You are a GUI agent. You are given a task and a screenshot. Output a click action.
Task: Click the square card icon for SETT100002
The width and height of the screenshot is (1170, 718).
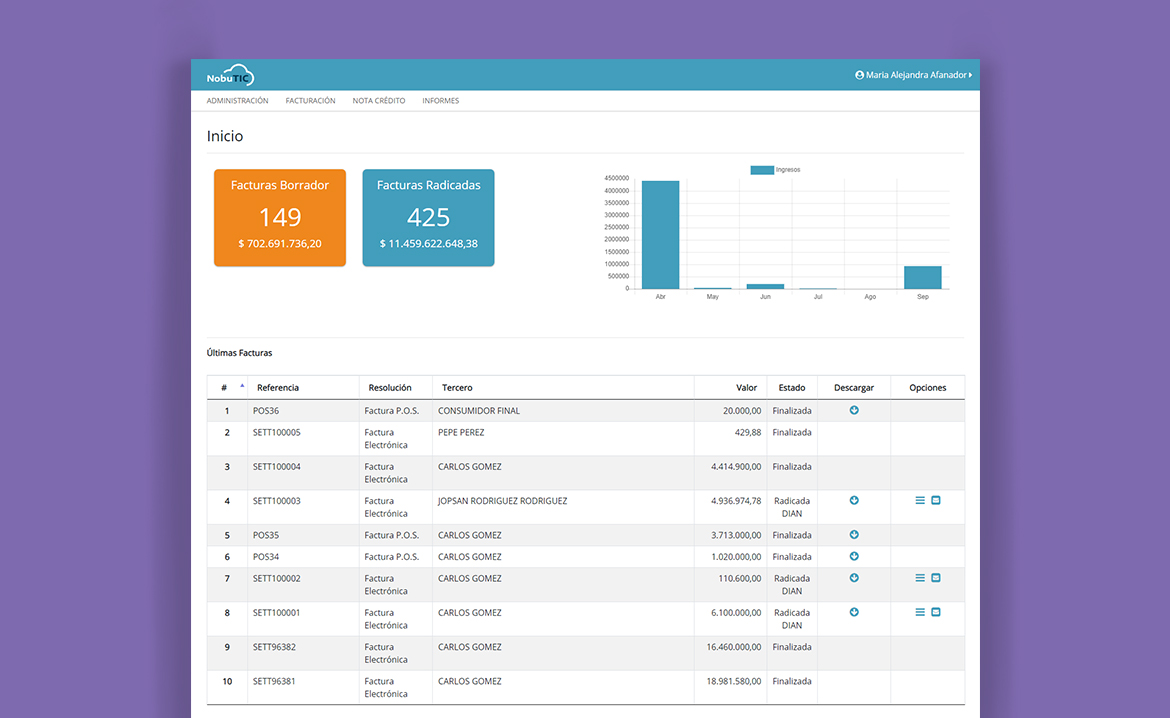[936, 578]
